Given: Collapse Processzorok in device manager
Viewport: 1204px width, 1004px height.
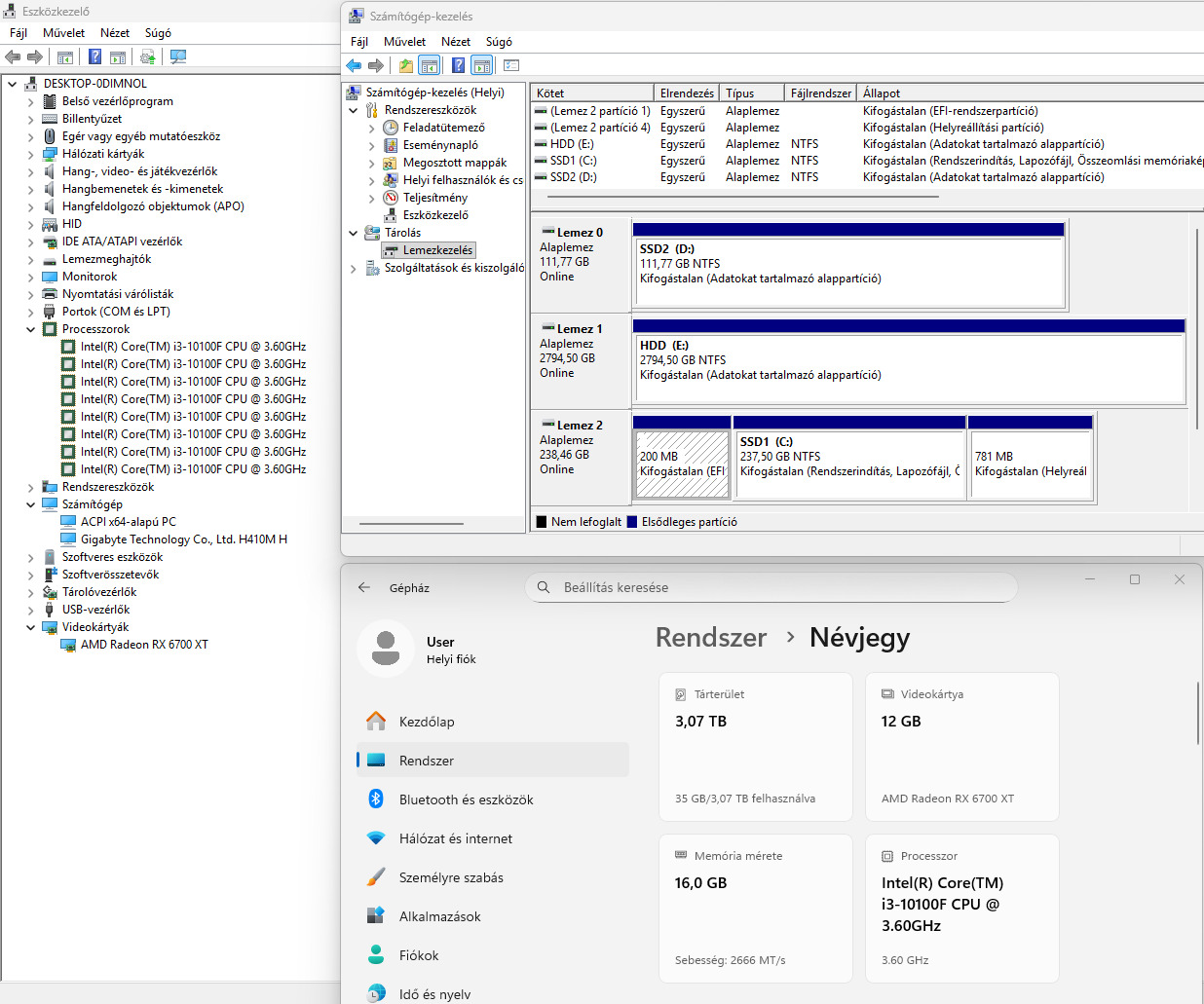Looking at the screenshot, I should point(30,329).
